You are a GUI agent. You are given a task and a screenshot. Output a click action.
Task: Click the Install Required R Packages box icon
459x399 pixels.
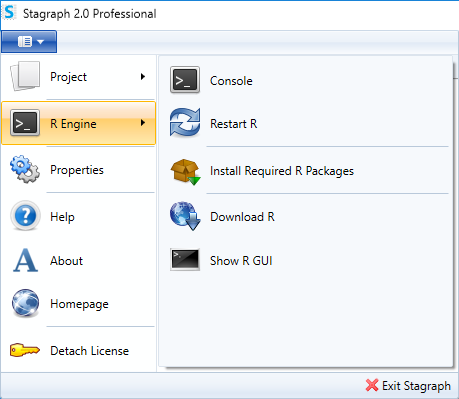coord(185,171)
